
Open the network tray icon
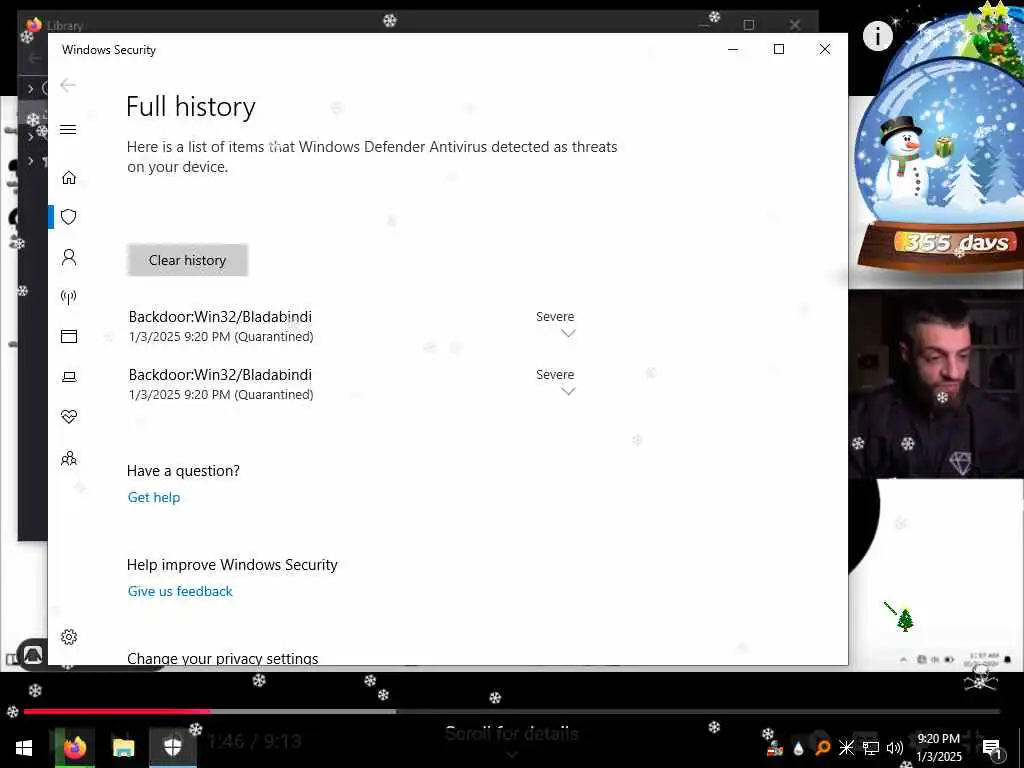[x=871, y=748]
